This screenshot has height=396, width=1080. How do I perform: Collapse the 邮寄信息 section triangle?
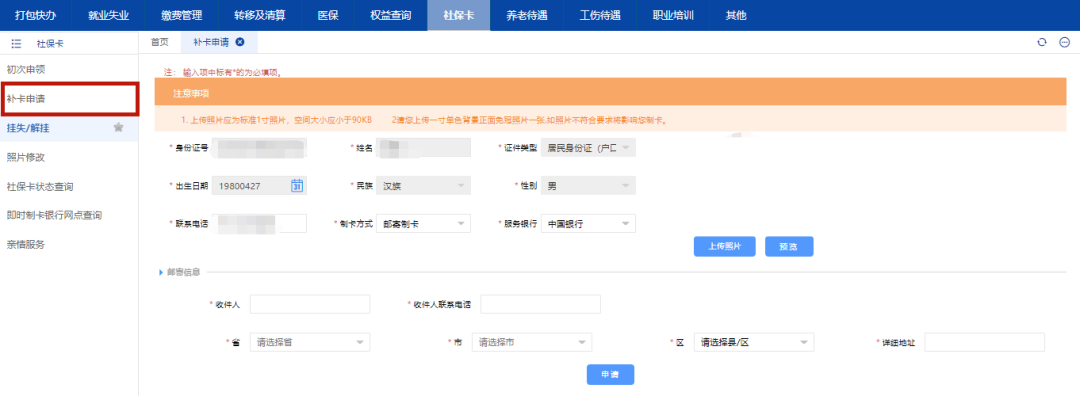click(161, 272)
